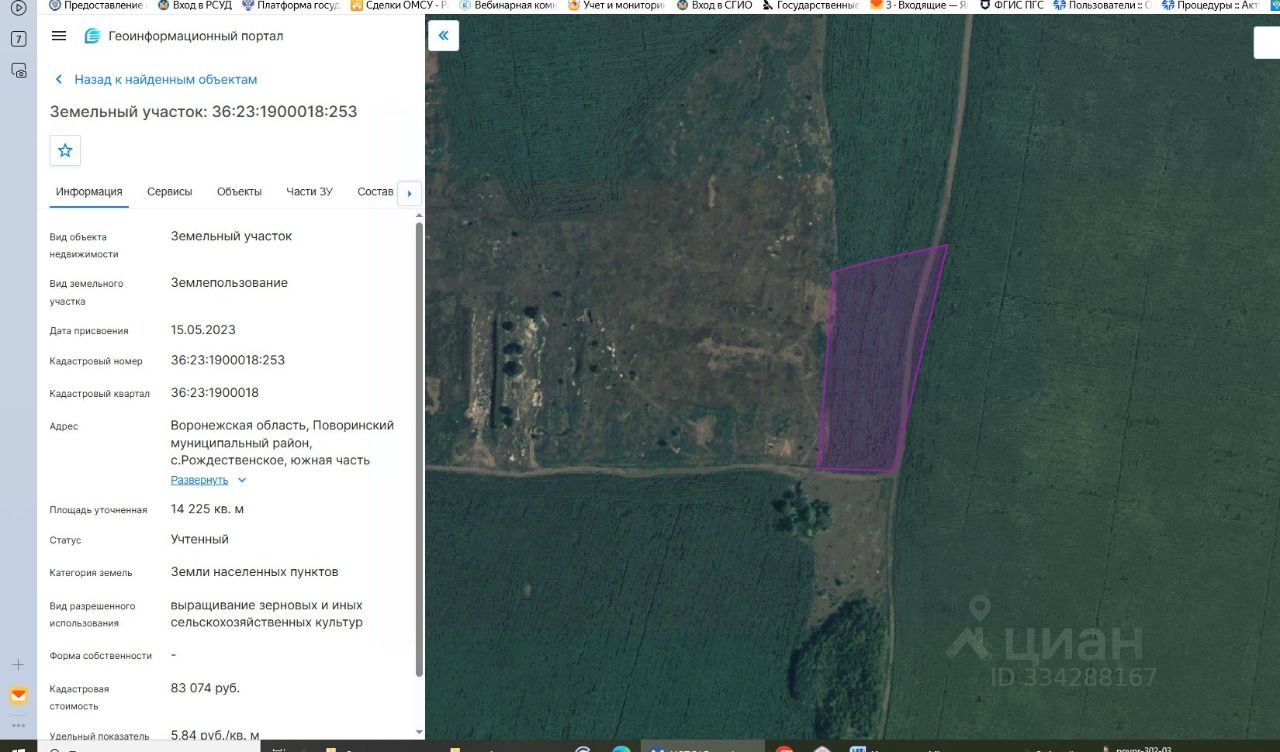Image resolution: width=1280 pixels, height=752 pixels.
Task: Open the orange mail icon in browser sidebar
Action: (x=18, y=695)
